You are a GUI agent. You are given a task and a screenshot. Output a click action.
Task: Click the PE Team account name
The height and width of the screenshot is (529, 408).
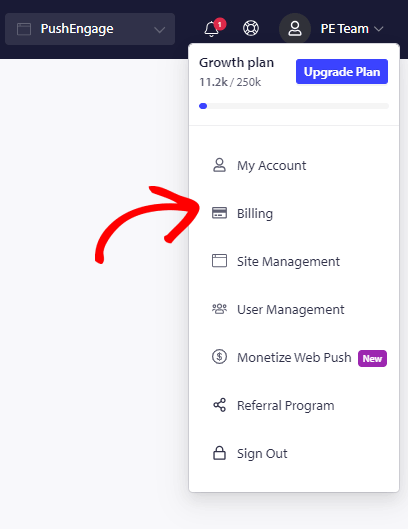(x=345, y=29)
